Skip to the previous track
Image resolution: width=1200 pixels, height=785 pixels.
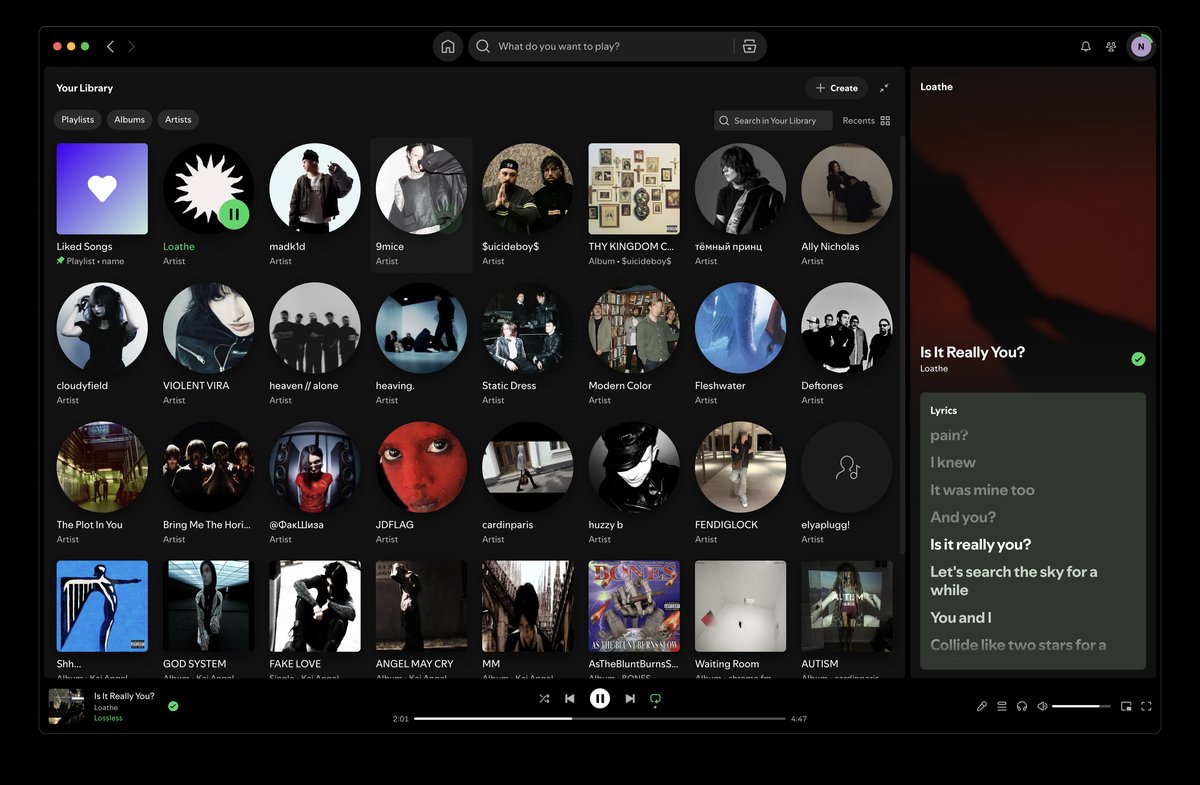pyautogui.click(x=570, y=698)
